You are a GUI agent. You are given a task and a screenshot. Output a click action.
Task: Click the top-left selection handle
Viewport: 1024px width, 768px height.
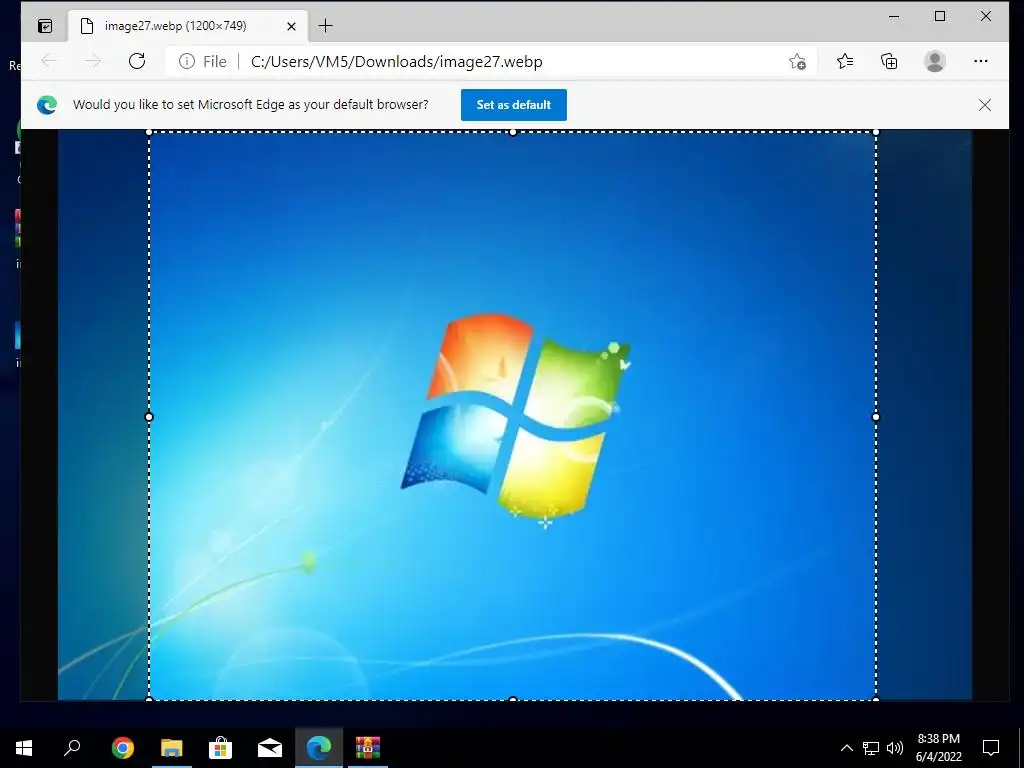(149, 133)
